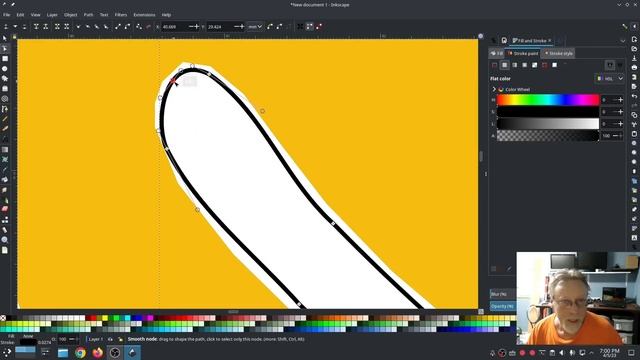The height and width of the screenshot is (360, 640).
Task: Click Join selected nodes icon
Action: click(x=36, y=27)
